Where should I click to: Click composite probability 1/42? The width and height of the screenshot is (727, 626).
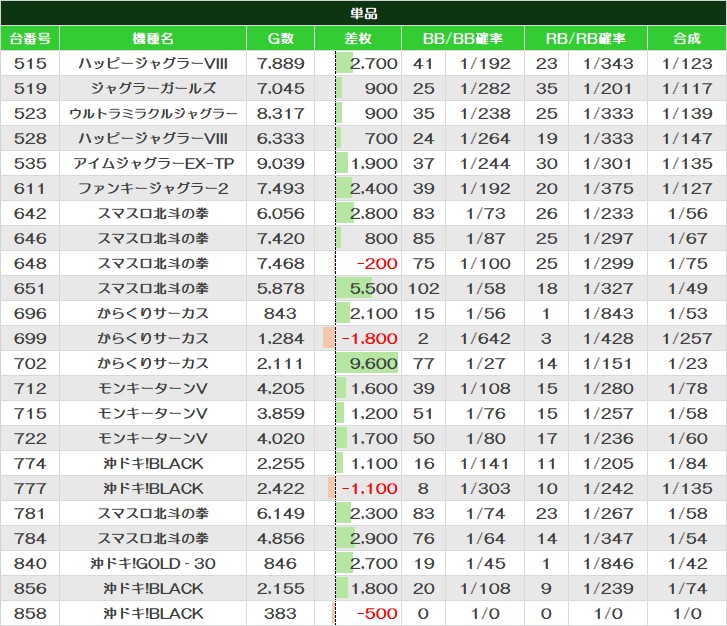(687, 564)
